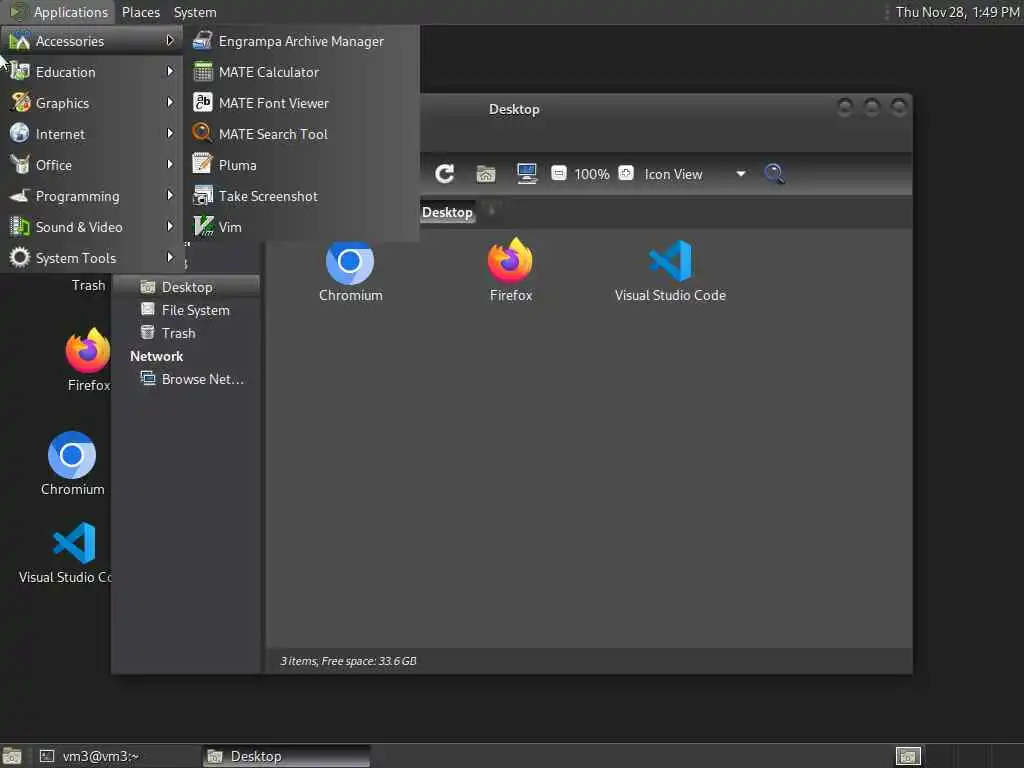Click the search magnifier in file manager toolbar
The image size is (1024, 768).
pyautogui.click(x=774, y=174)
